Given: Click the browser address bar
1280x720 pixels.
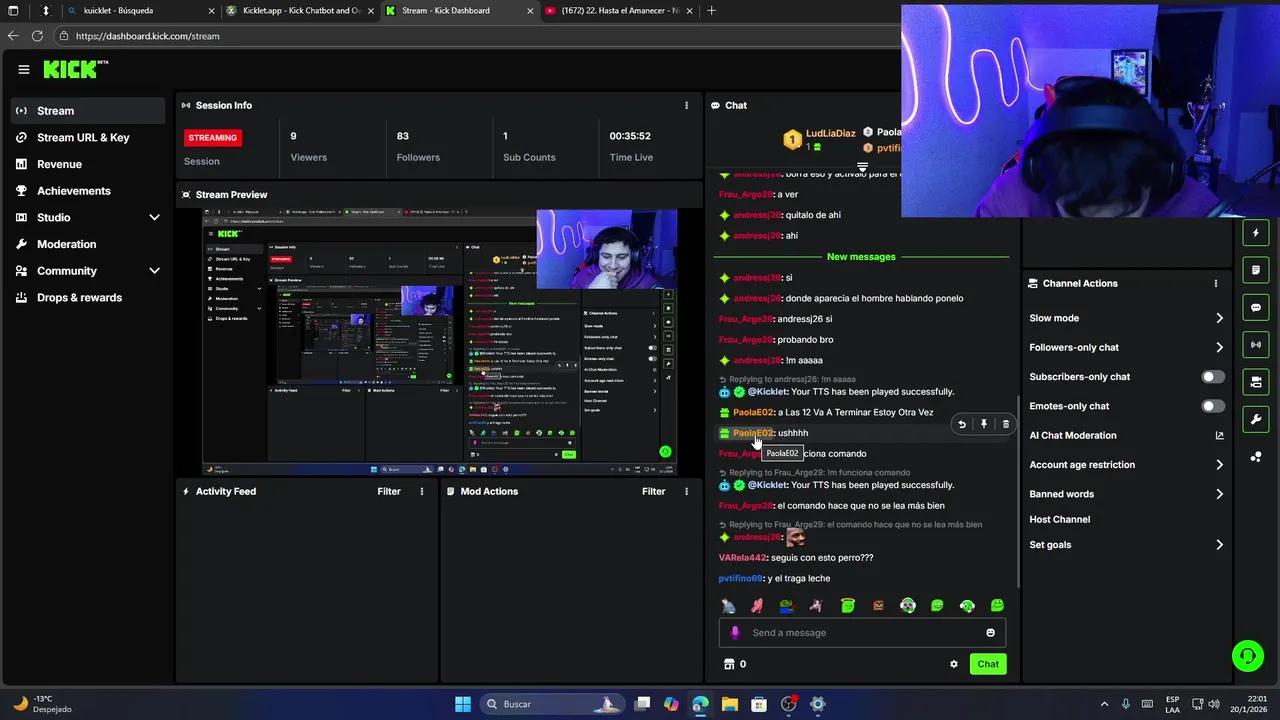Looking at the screenshot, I should tap(480, 36).
